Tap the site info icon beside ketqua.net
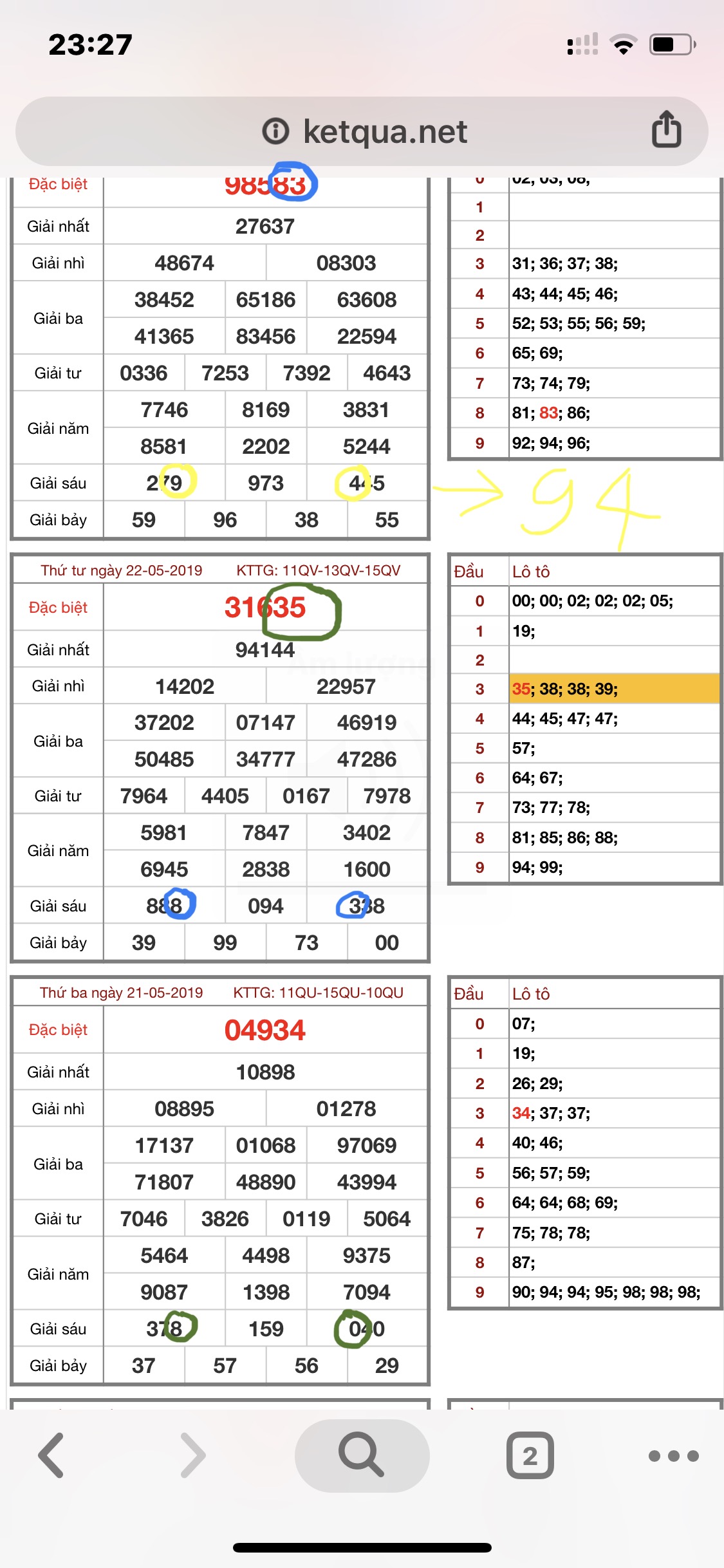The image size is (724, 1568). (275, 131)
